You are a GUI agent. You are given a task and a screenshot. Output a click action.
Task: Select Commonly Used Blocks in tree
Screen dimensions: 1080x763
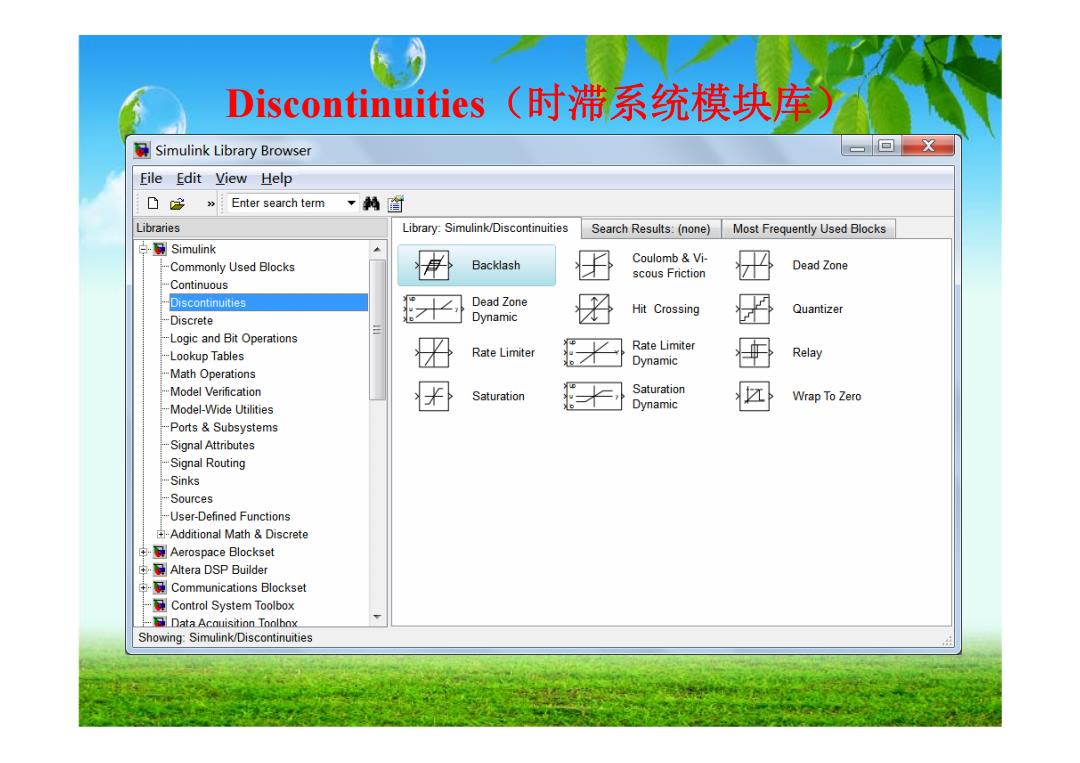click(x=232, y=267)
